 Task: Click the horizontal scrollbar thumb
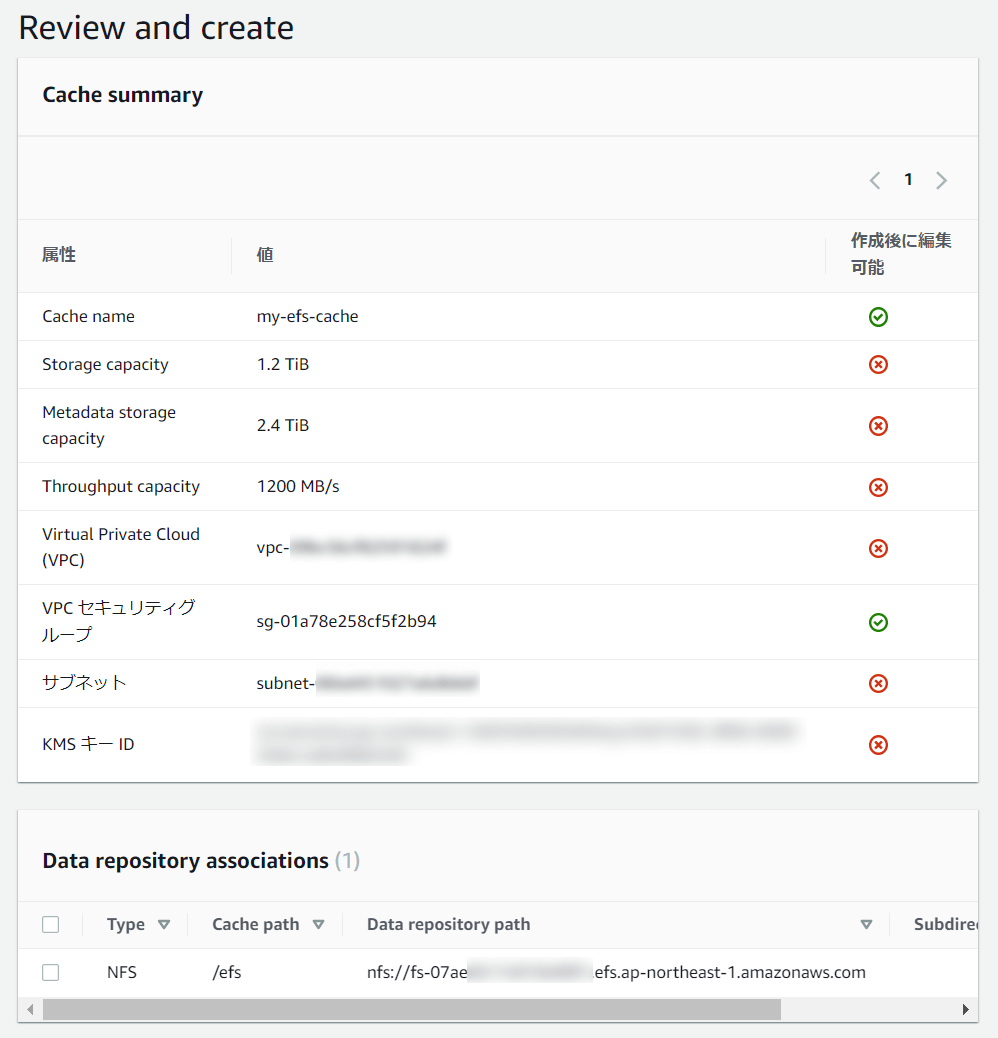pyautogui.click(x=412, y=1010)
